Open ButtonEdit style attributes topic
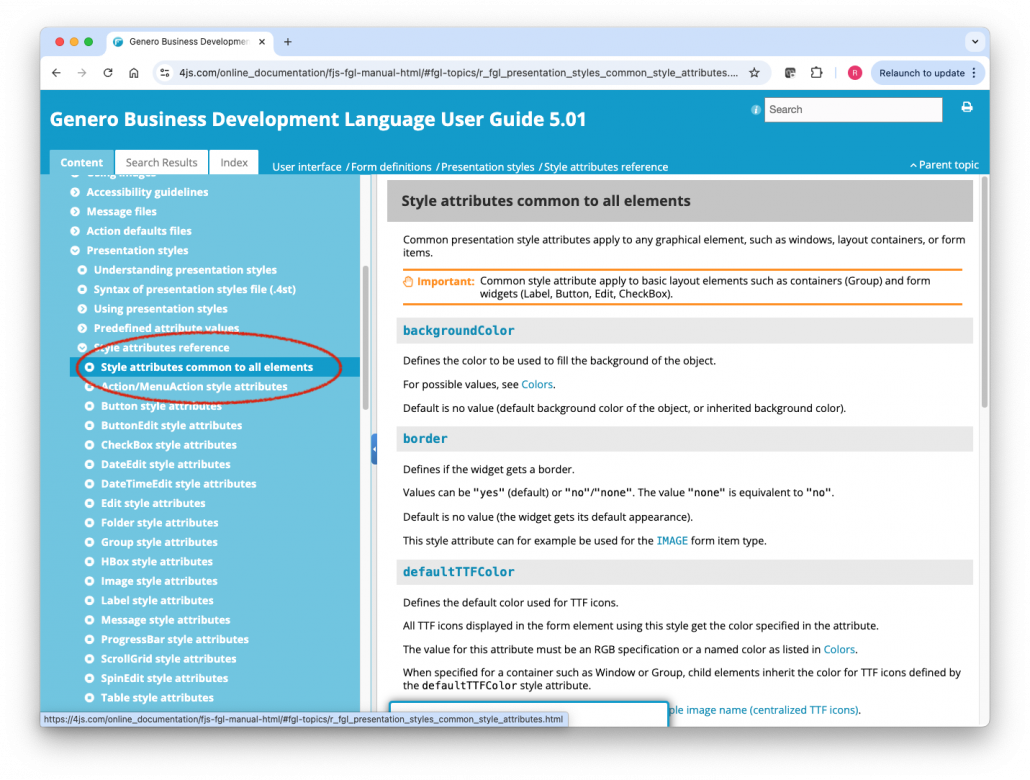1030x780 pixels. pyautogui.click(x=171, y=425)
